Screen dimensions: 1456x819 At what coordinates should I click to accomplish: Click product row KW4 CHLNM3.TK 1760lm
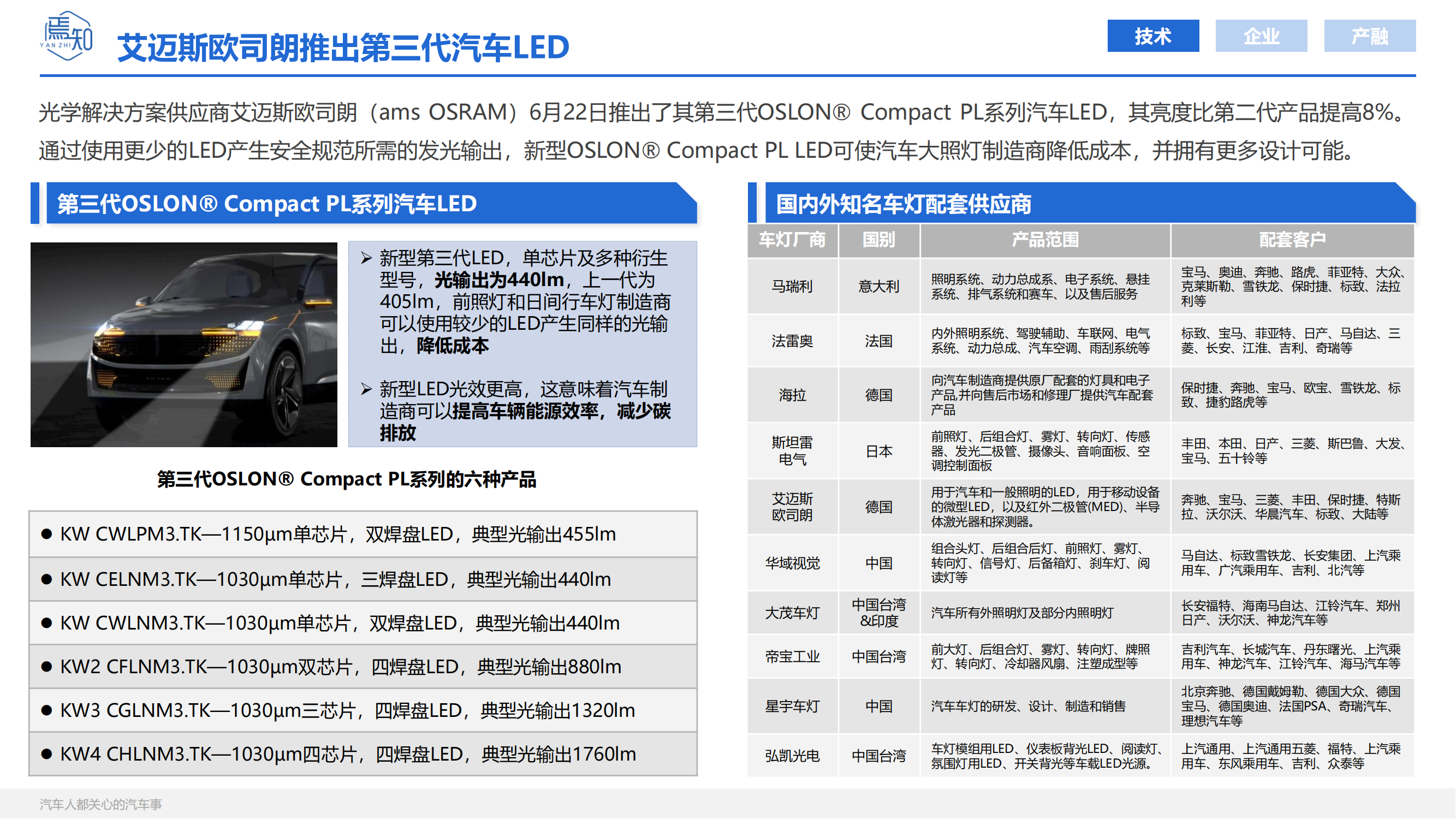pyautogui.click(x=363, y=754)
